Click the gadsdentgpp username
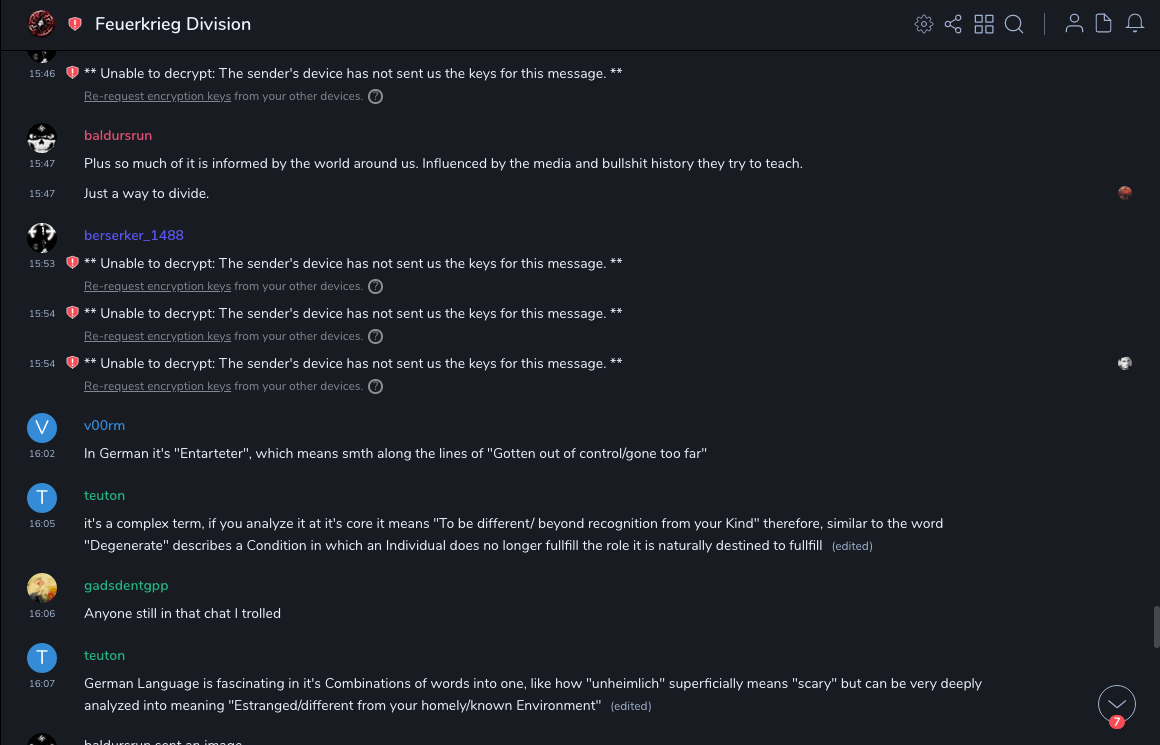The width and height of the screenshot is (1160, 745). click(x=125, y=586)
